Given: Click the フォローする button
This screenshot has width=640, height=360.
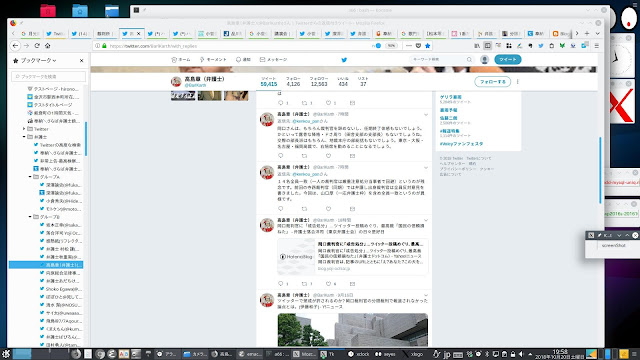Looking at the screenshot, I should (x=493, y=82).
